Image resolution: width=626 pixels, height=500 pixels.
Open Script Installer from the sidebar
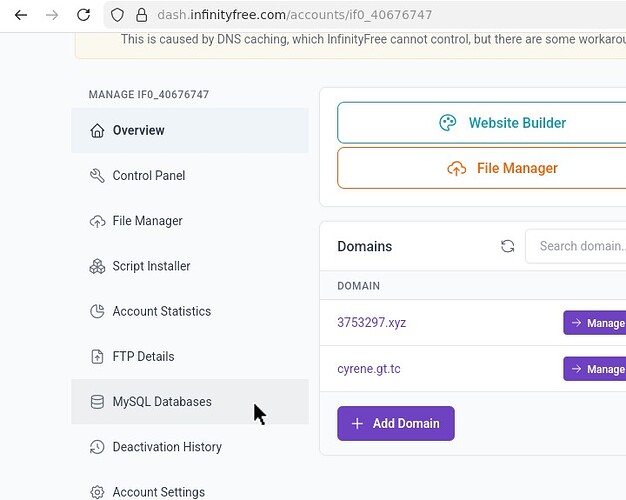(151, 266)
